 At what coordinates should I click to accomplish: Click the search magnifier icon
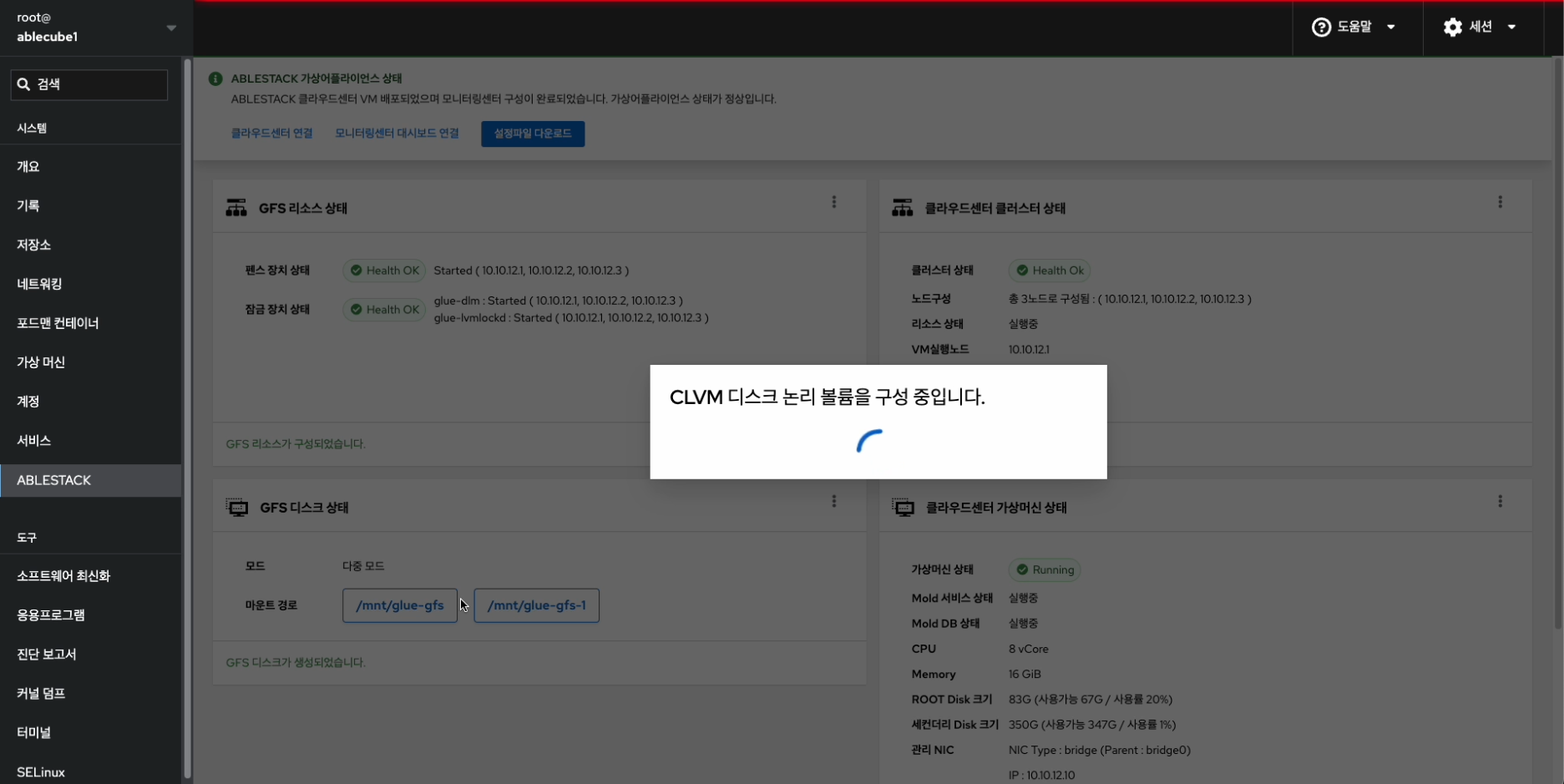23,84
